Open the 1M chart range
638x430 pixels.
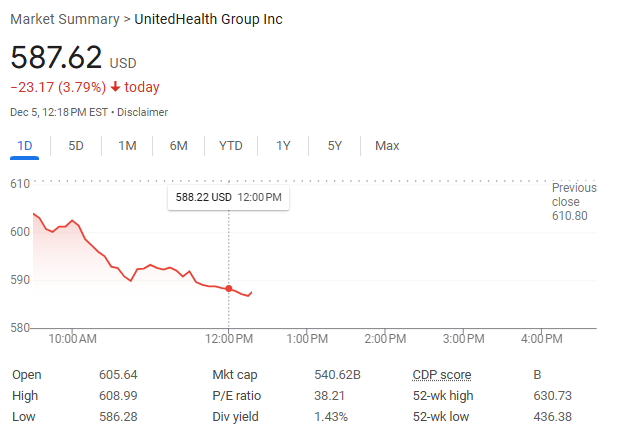pos(127,146)
